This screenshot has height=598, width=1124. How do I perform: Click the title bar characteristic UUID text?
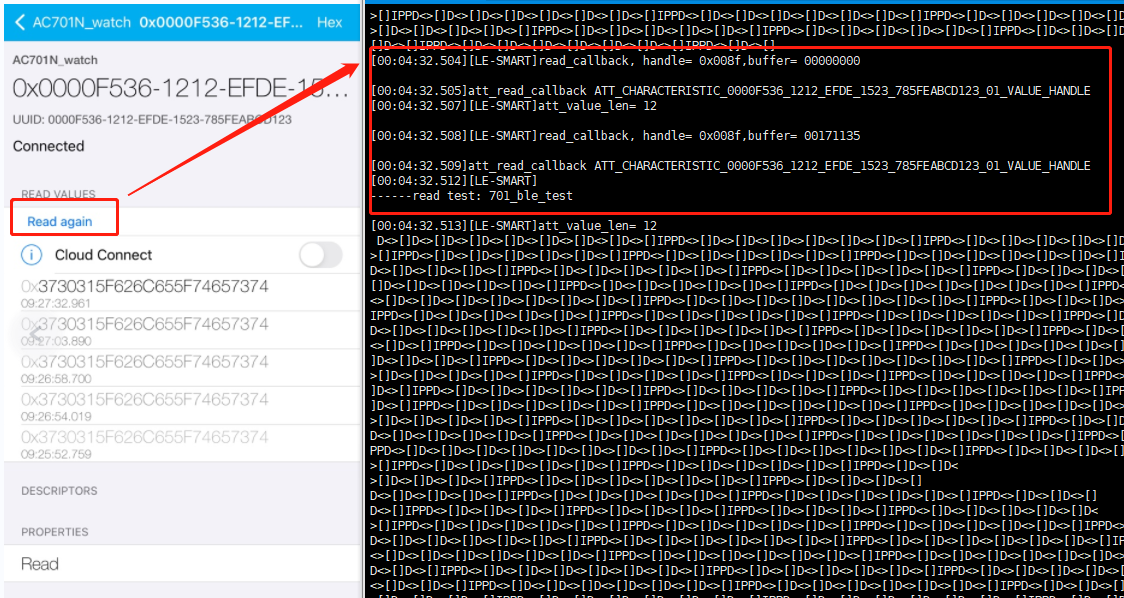tap(220, 22)
